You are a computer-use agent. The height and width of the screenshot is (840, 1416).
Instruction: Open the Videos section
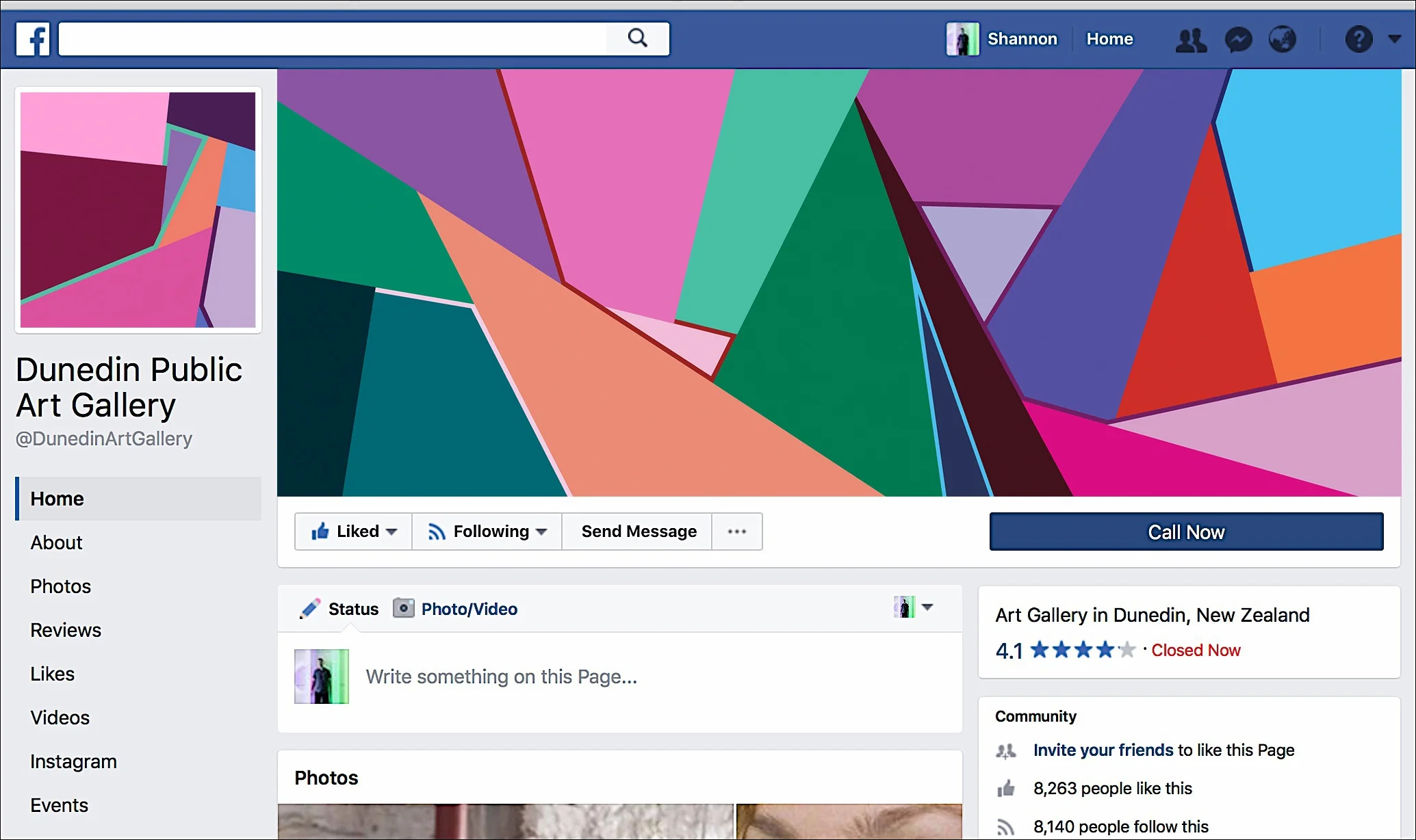coord(60,718)
